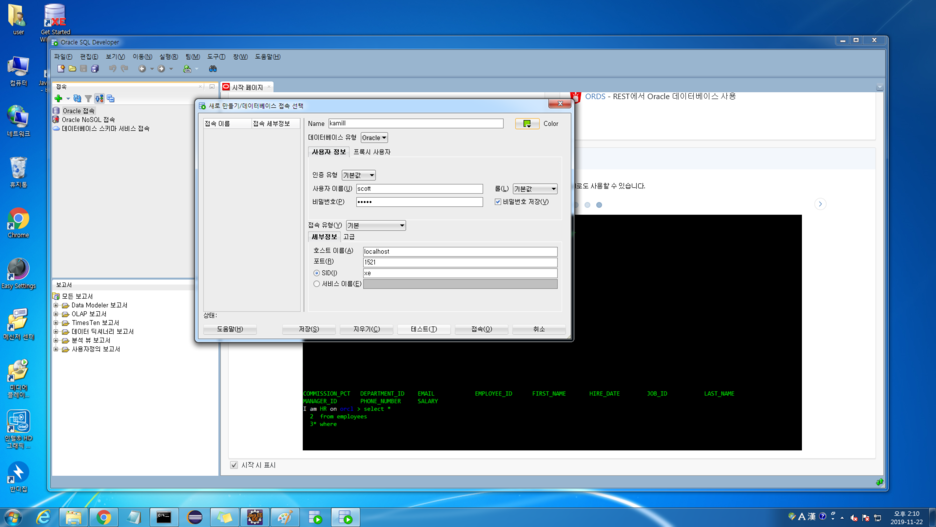The image size is (936, 527).
Task: Click next arrow on start page carousel
Action: [820, 204]
